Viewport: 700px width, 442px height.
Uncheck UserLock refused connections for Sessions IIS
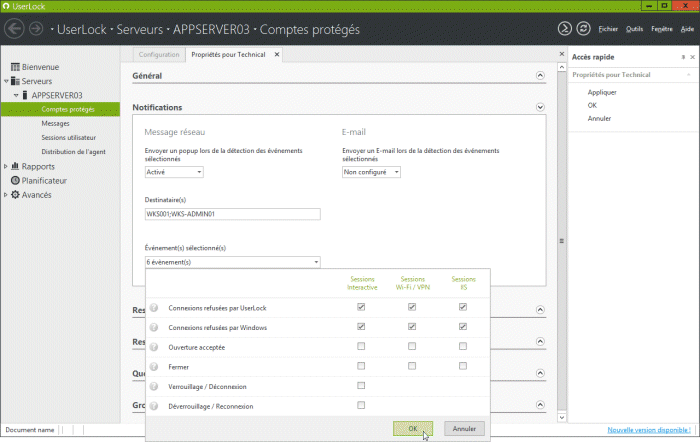pyautogui.click(x=463, y=307)
